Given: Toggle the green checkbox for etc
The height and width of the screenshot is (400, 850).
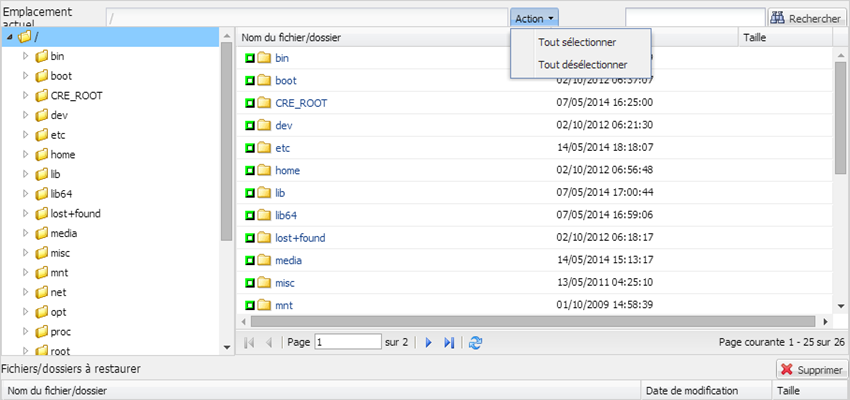Looking at the screenshot, I should coord(250,148).
